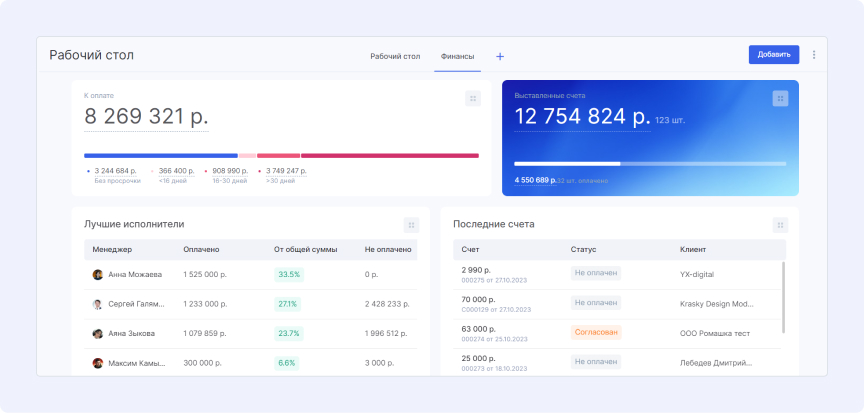
Task: Sort by Не оплачено column header
Action: point(388,249)
